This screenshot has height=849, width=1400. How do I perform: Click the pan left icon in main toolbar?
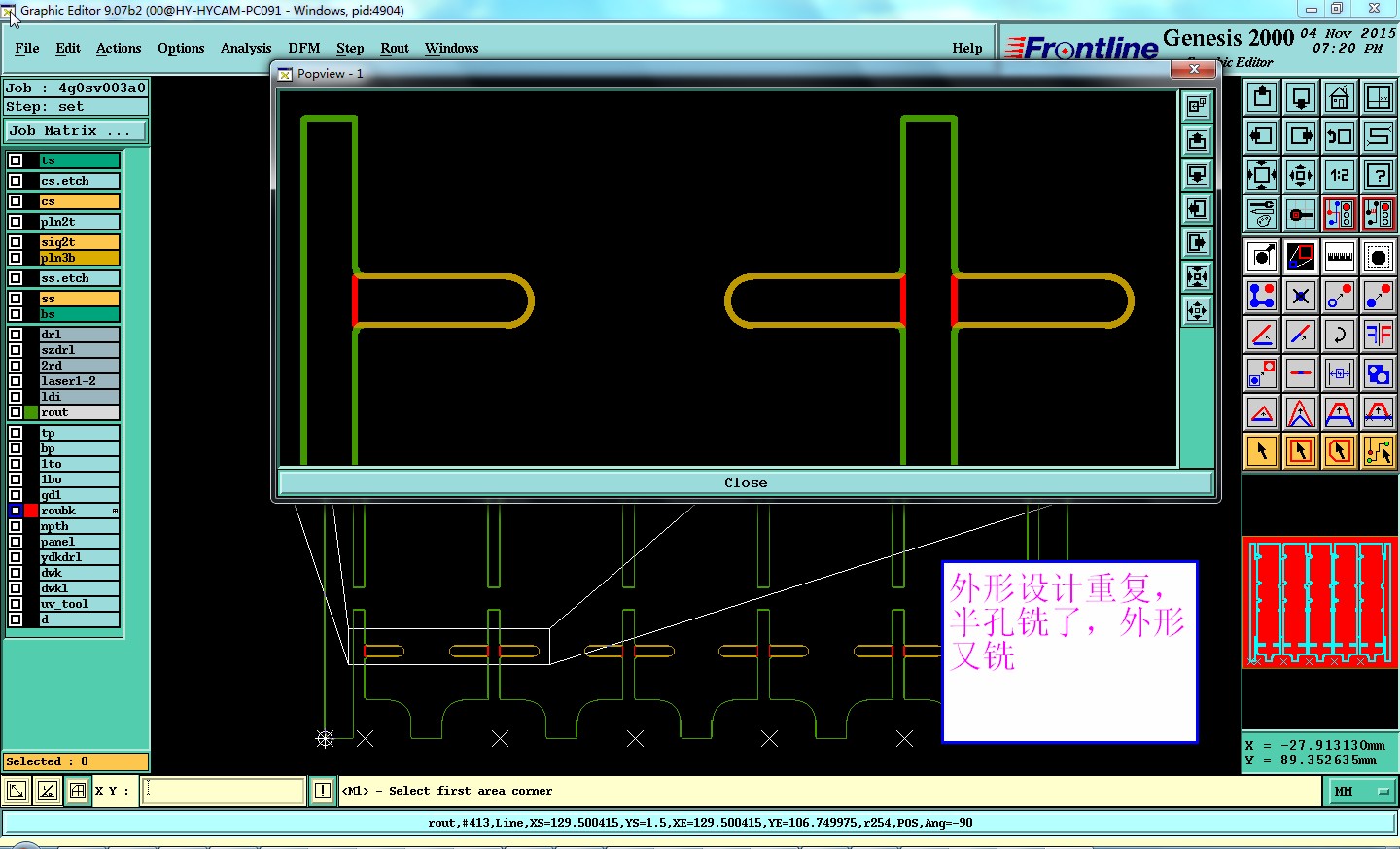(1262, 136)
